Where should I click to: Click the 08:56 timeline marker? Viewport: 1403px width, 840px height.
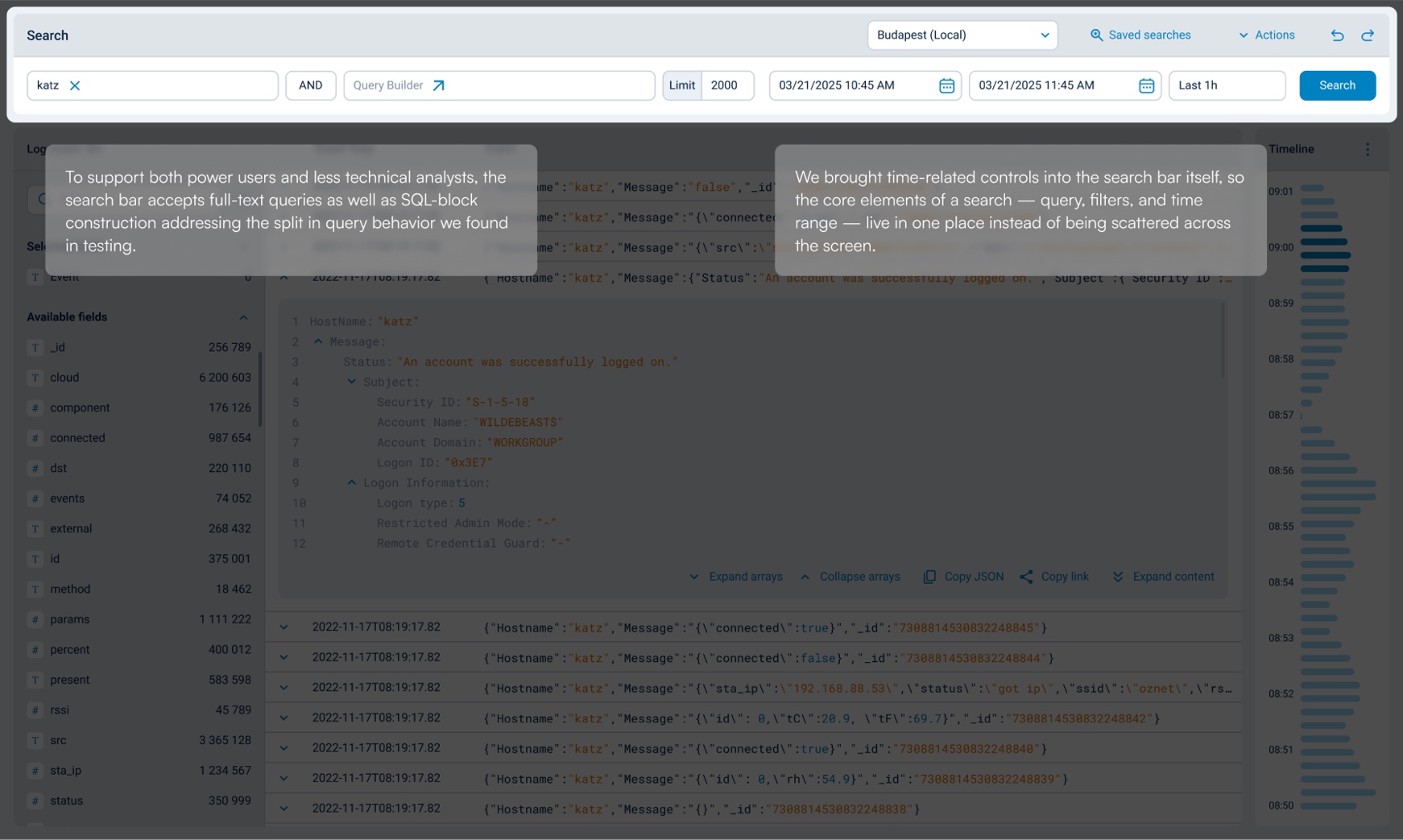tap(1281, 471)
